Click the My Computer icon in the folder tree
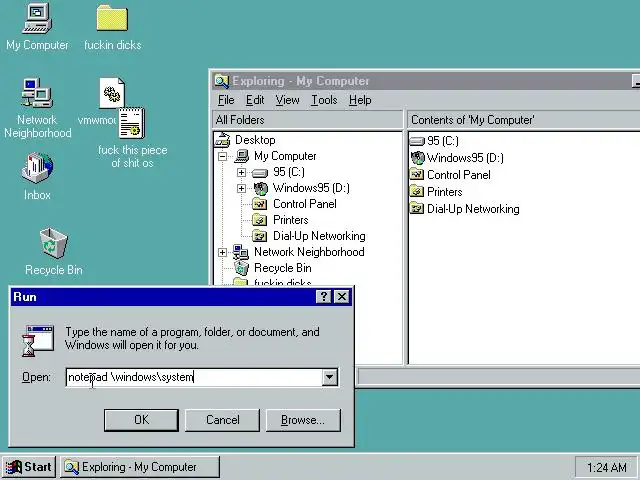The image size is (640, 480). click(x=241, y=156)
